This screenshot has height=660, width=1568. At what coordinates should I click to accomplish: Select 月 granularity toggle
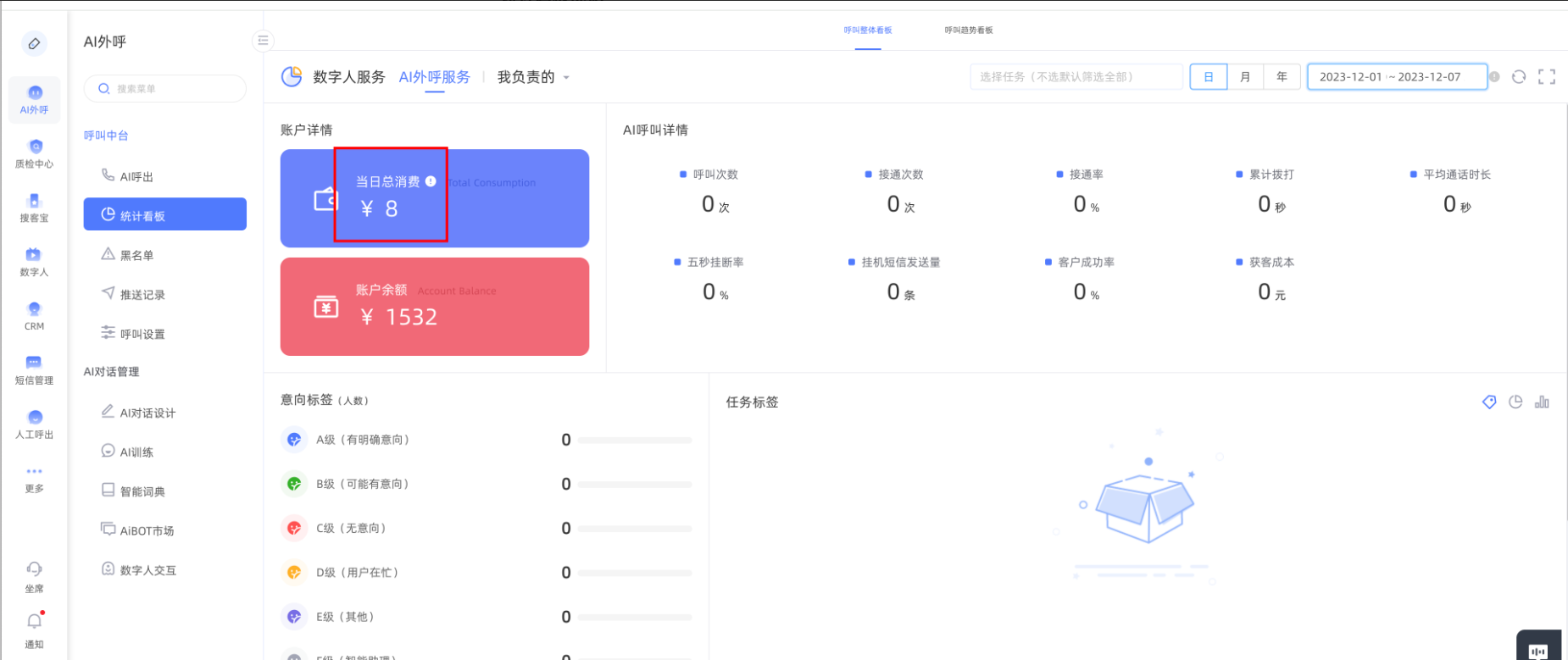point(1245,77)
